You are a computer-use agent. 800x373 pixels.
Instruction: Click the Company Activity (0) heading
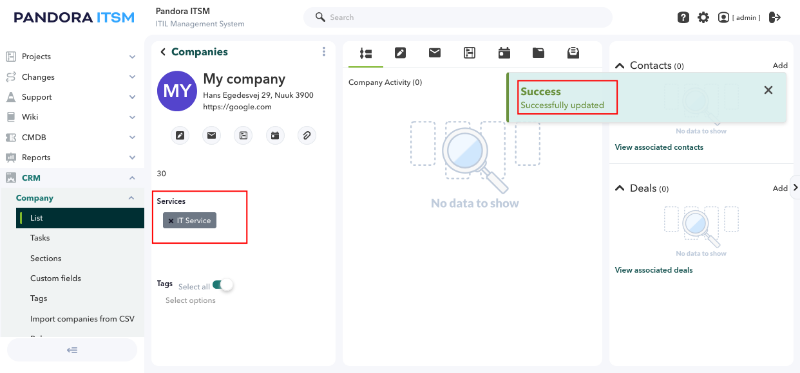[x=385, y=82]
